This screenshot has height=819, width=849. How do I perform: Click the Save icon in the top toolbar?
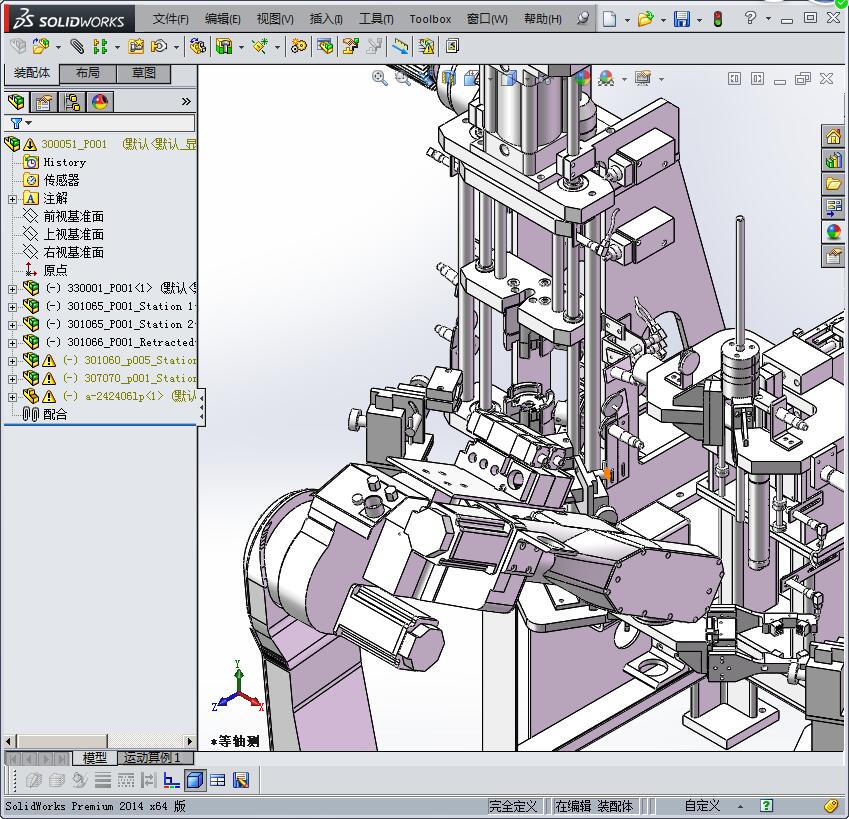tap(681, 19)
